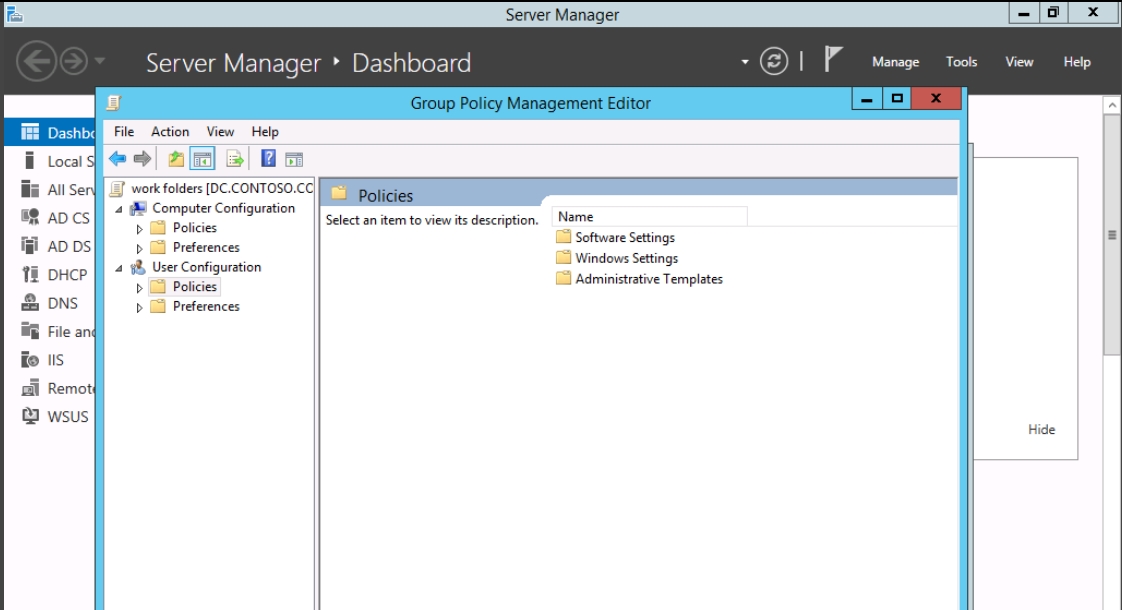Open the Action menu
Image resolution: width=1122 pixels, height=610 pixels.
(x=170, y=131)
